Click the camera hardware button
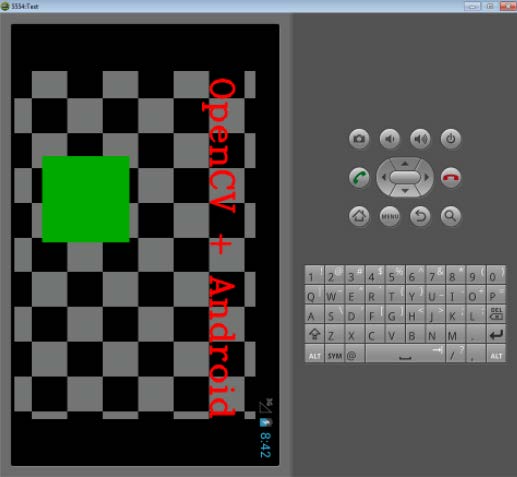 [359, 139]
